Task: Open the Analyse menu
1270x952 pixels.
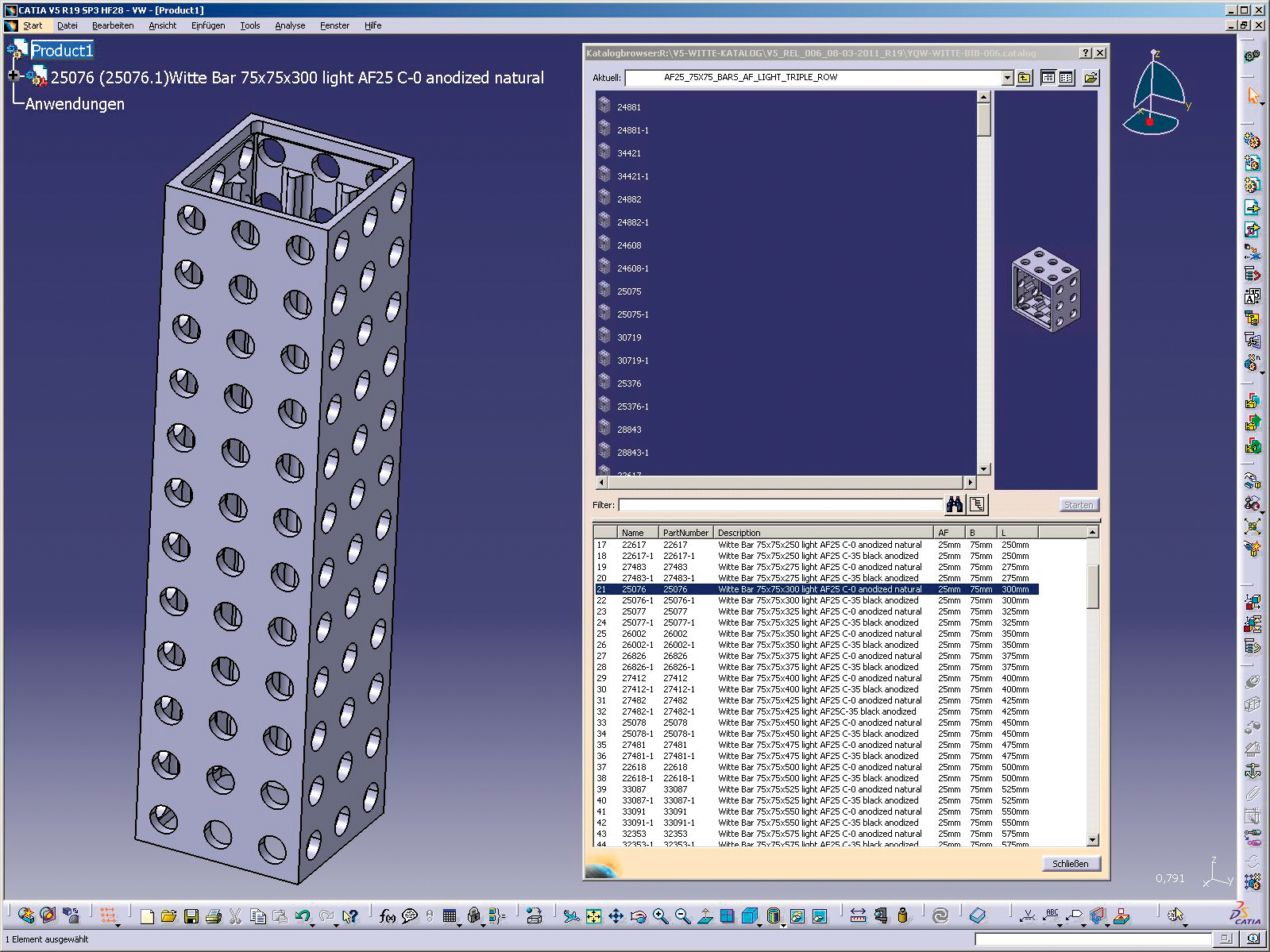Action: click(290, 25)
